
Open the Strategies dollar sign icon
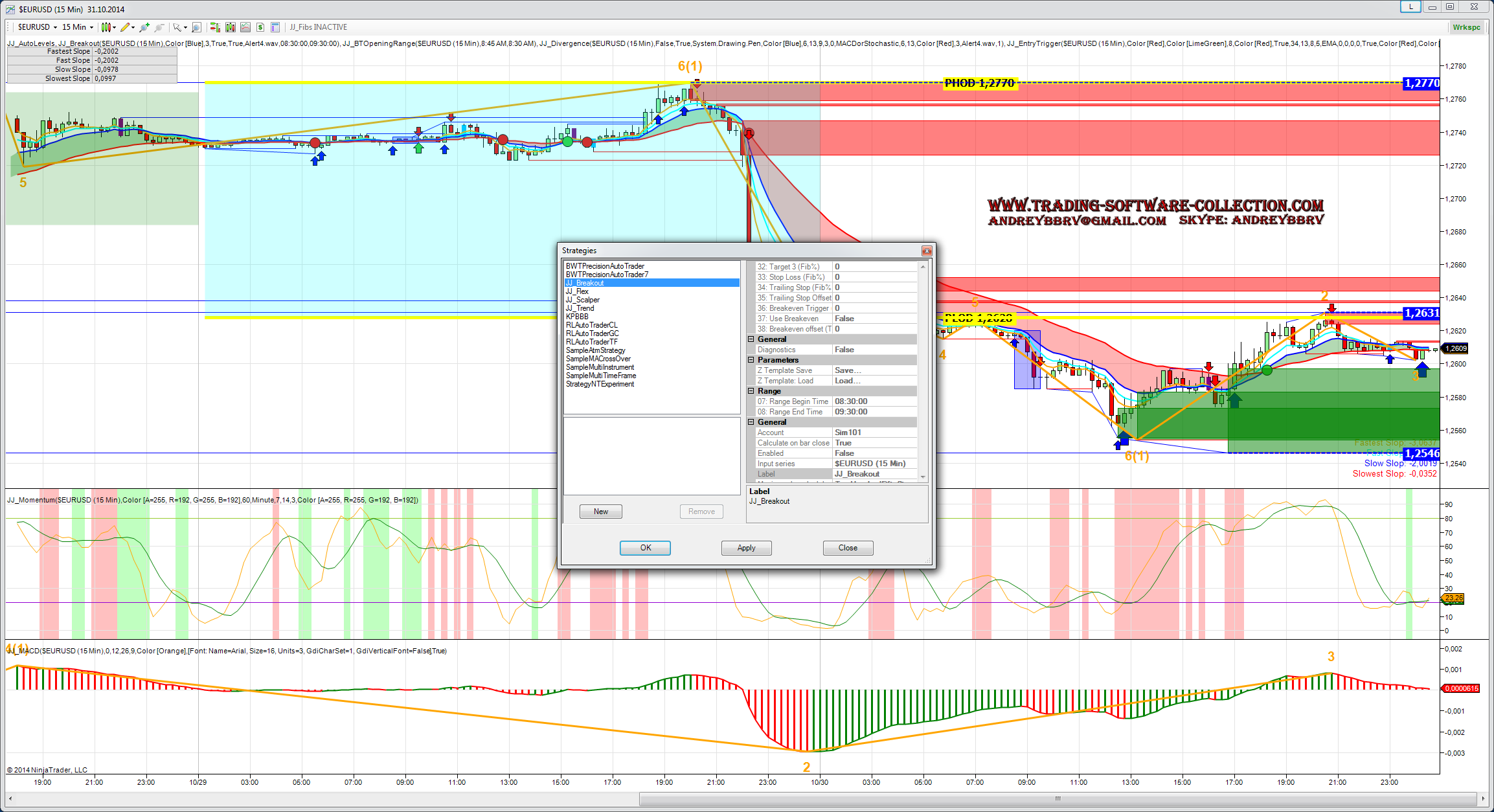coord(260,27)
